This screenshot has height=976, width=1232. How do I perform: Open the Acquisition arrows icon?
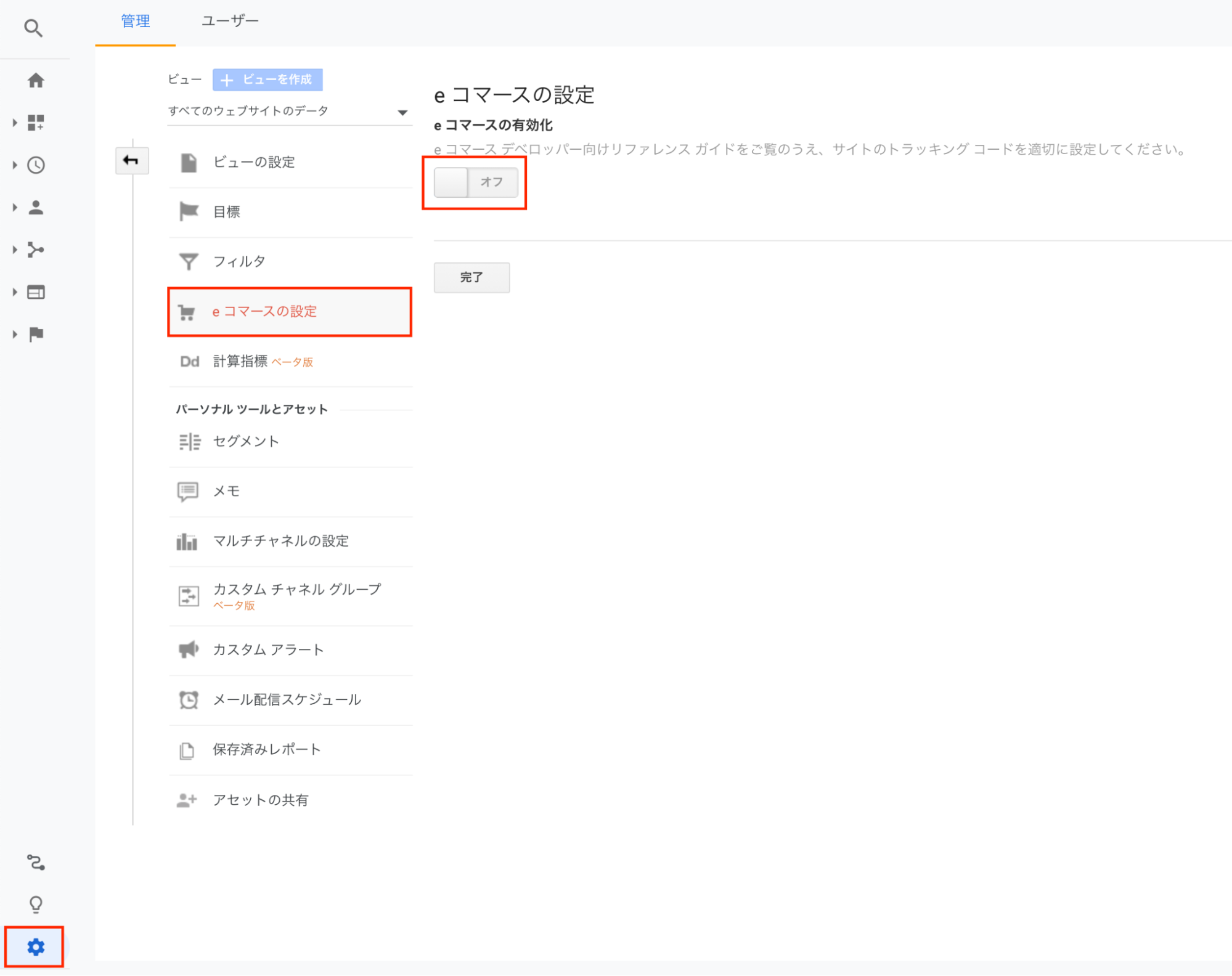point(36,250)
